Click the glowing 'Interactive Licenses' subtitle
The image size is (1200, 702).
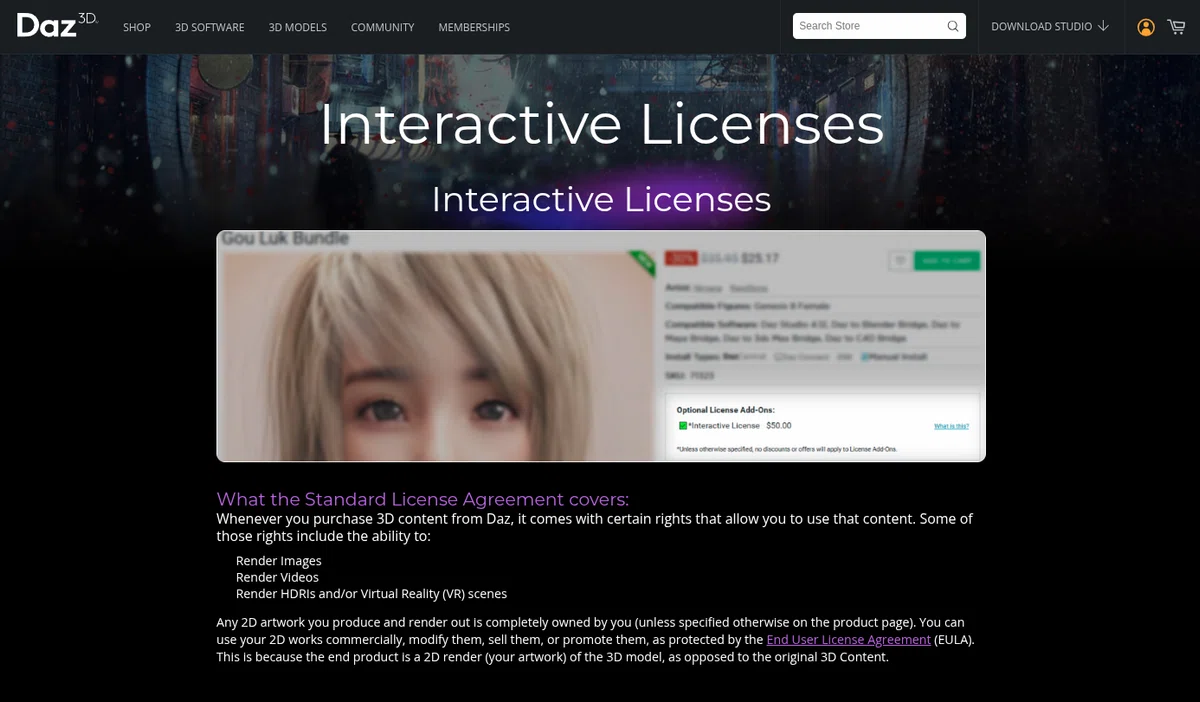pyautogui.click(x=601, y=199)
